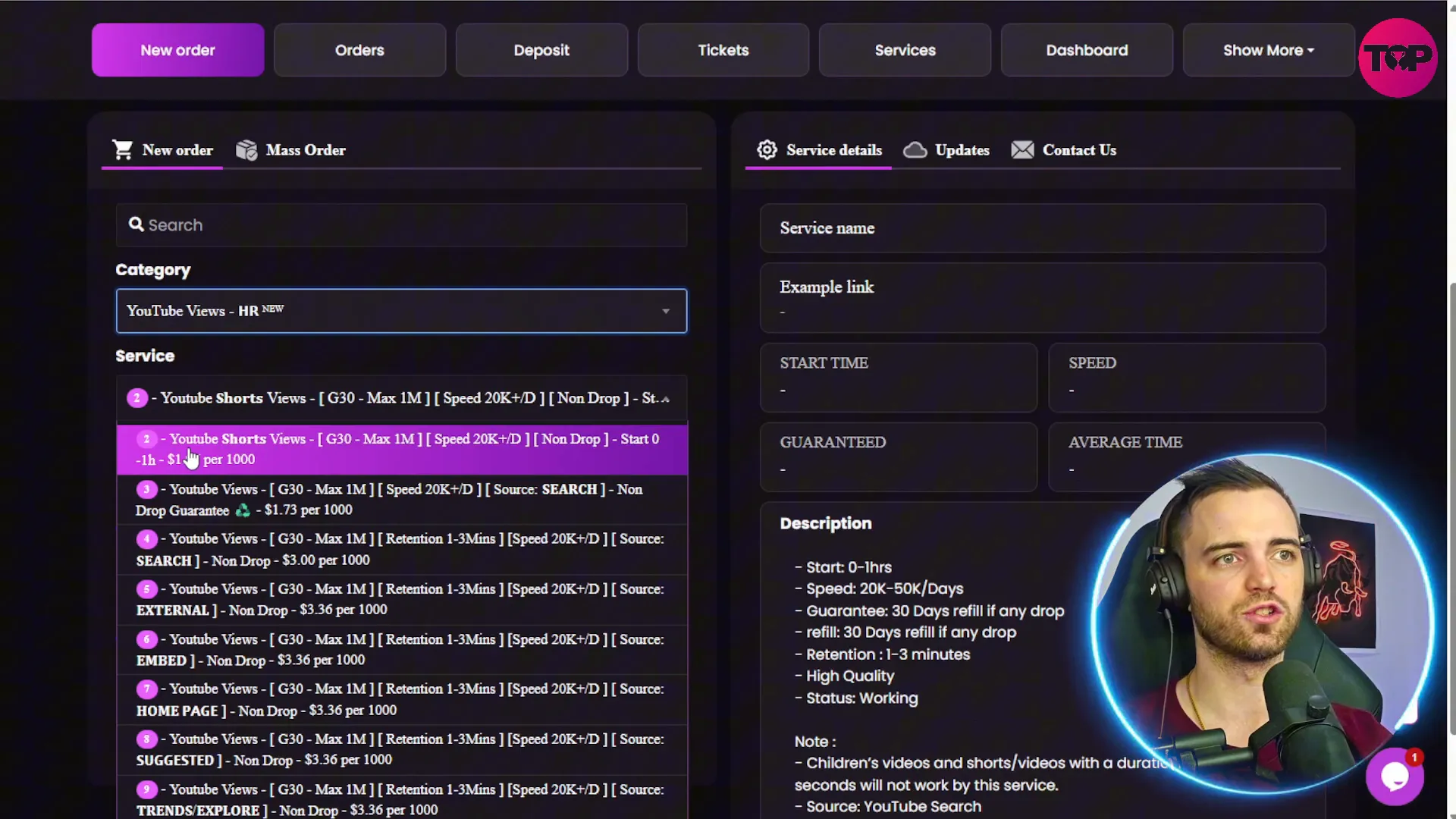Click the TOP logo badge
The height and width of the screenshot is (819, 1456).
pos(1397,58)
